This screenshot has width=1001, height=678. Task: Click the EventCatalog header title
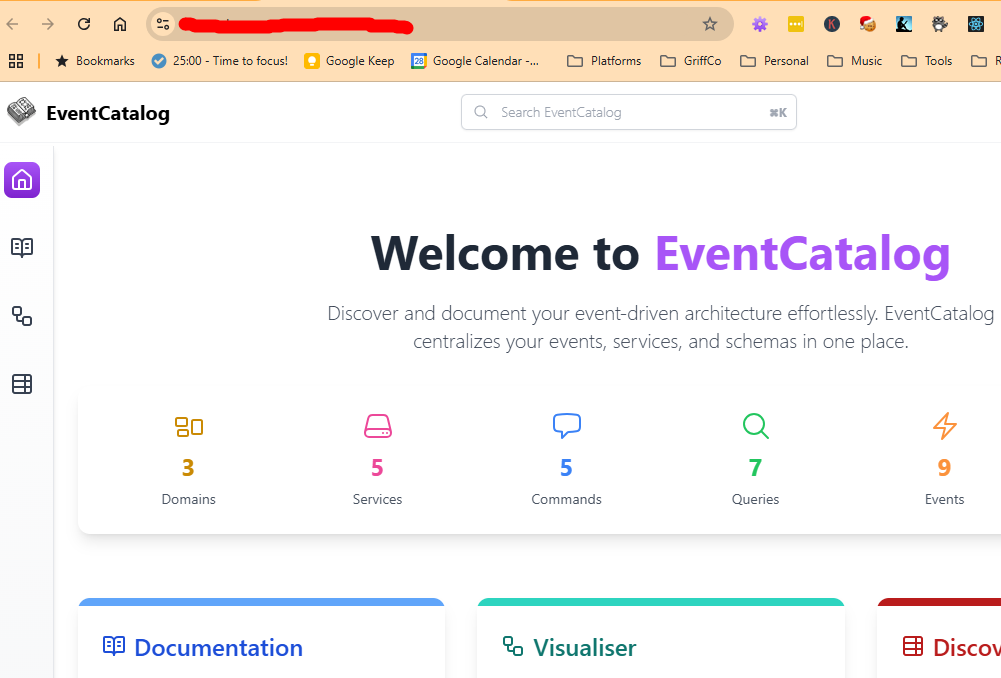[x=108, y=113]
